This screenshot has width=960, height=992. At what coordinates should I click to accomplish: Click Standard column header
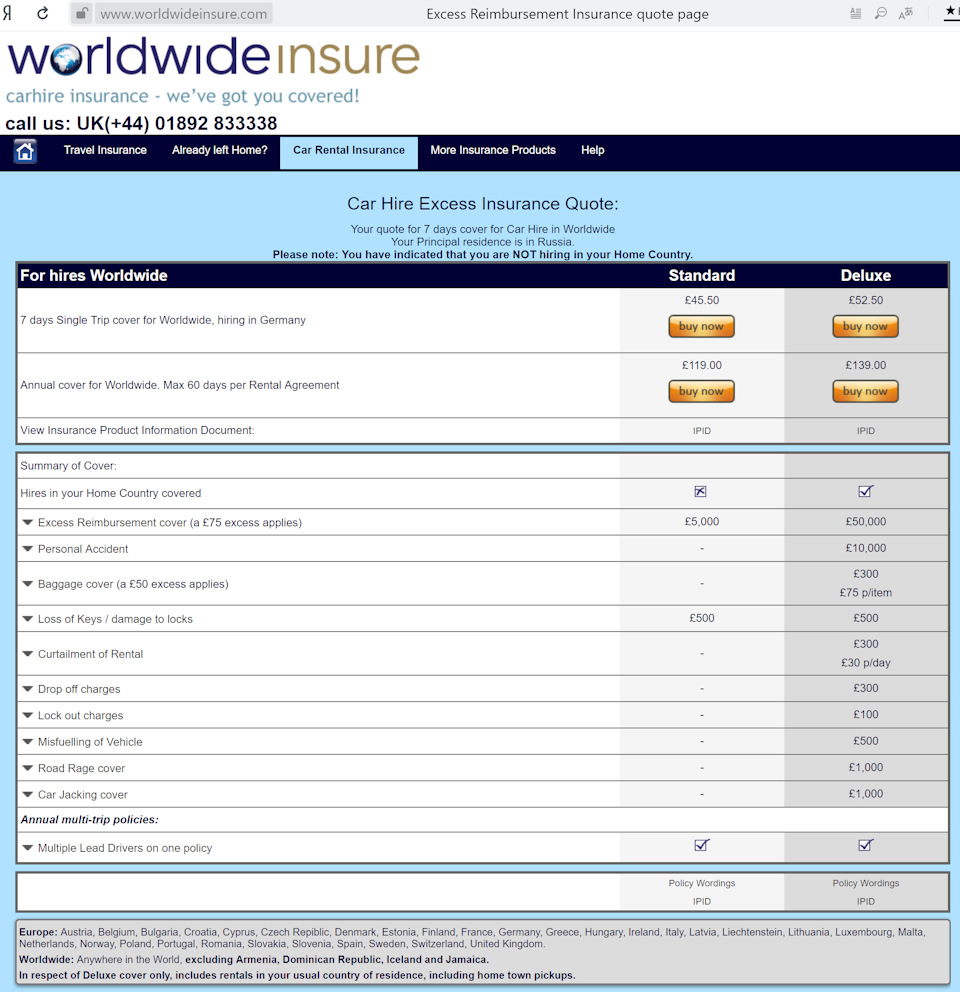click(x=702, y=276)
